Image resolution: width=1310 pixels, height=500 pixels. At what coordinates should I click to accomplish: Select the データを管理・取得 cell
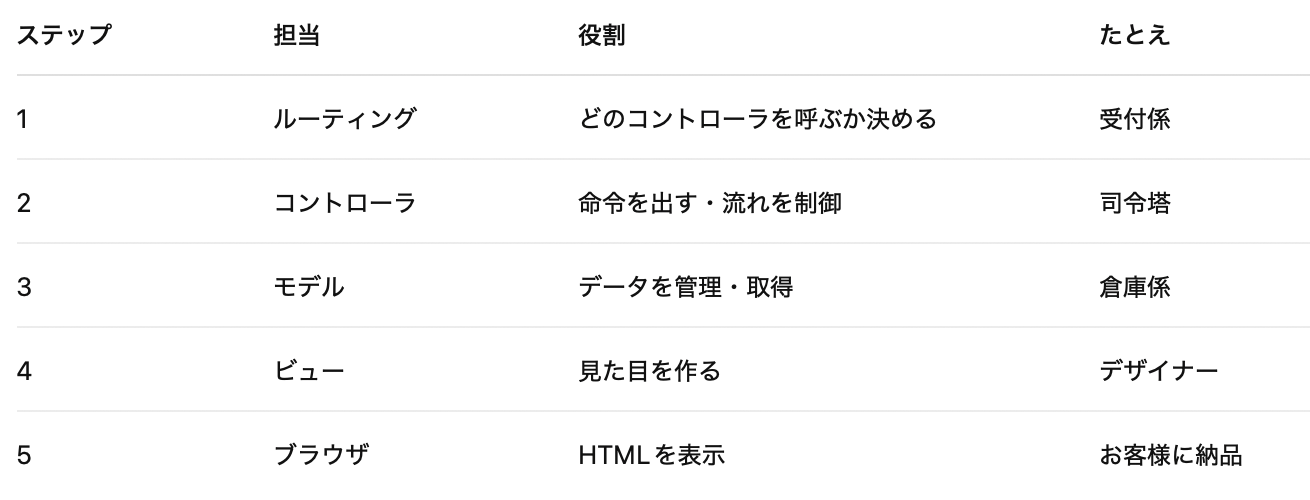[686, 288]
